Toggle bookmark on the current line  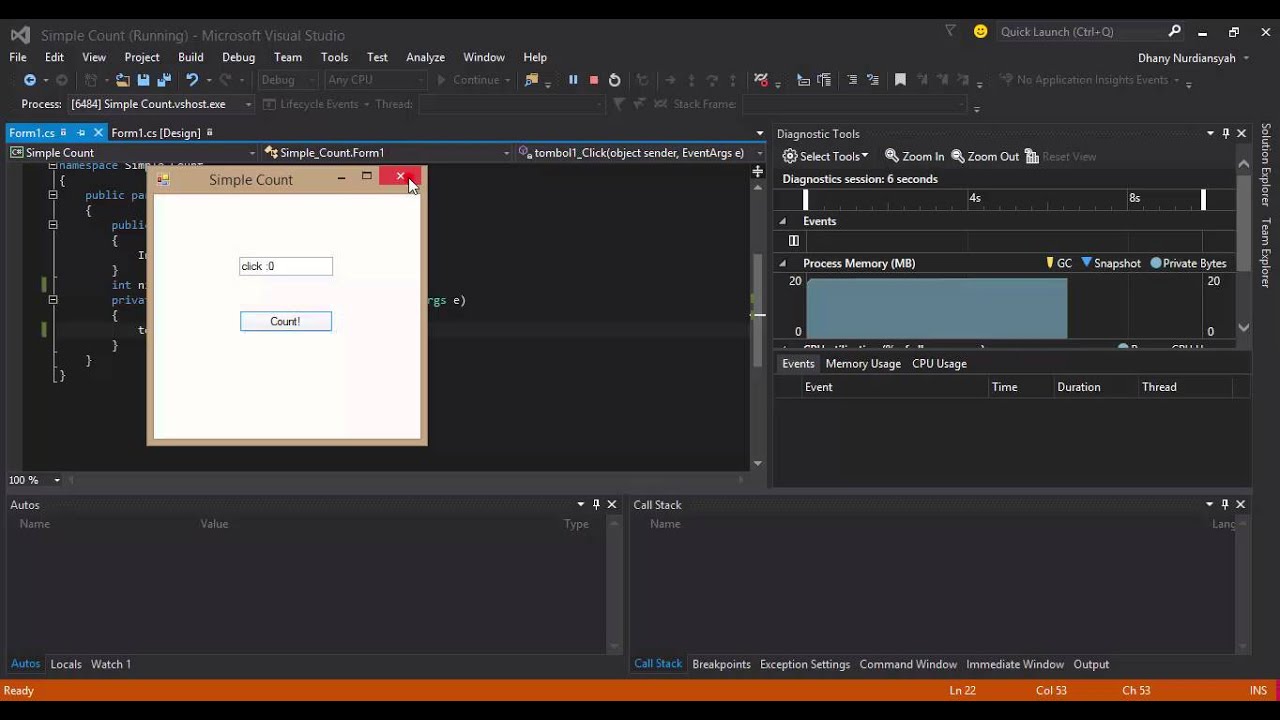900,80
